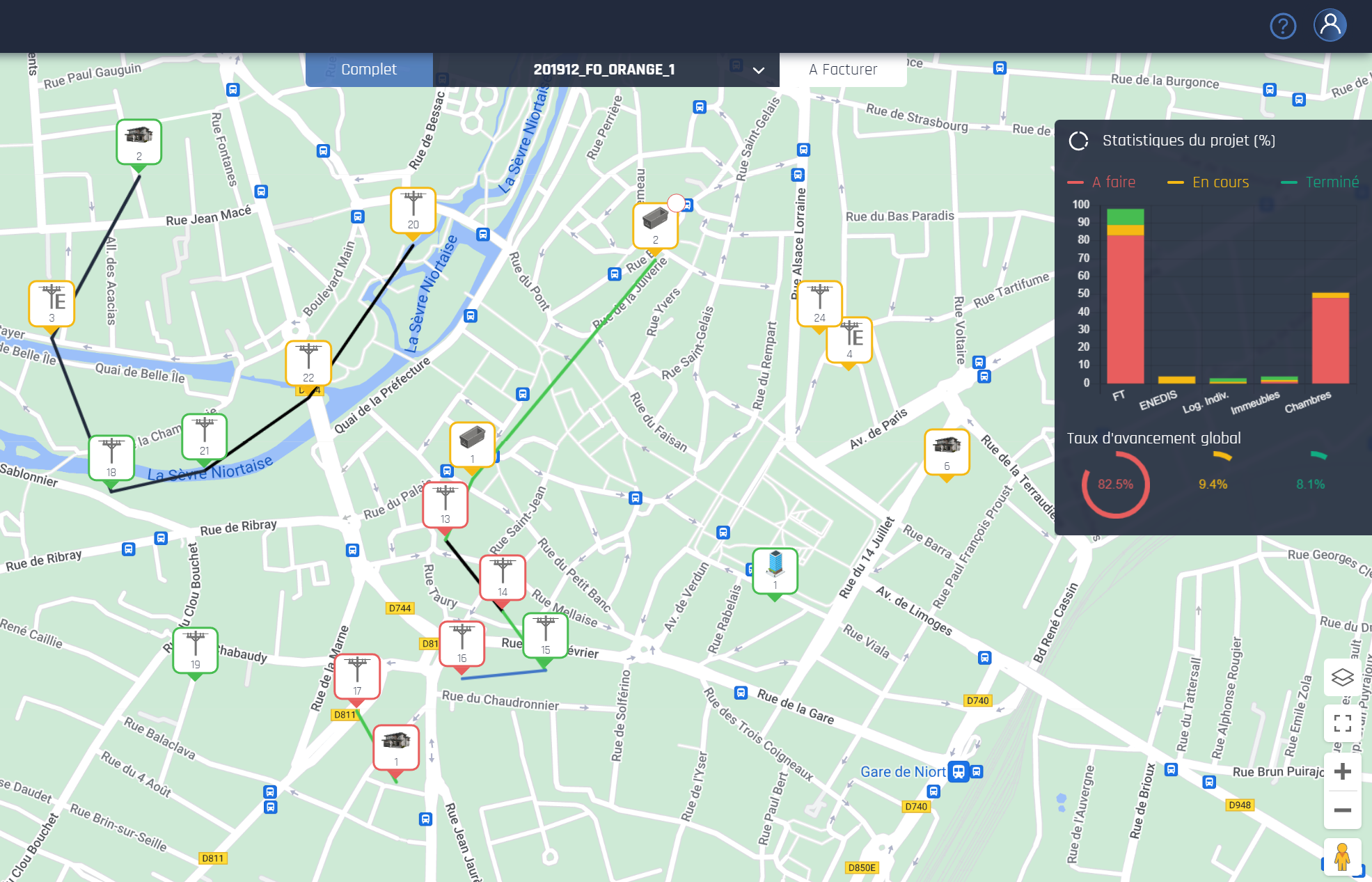
Task: Select building marker 2 near Rue Paul Gauguin
Action: point(139,141)
